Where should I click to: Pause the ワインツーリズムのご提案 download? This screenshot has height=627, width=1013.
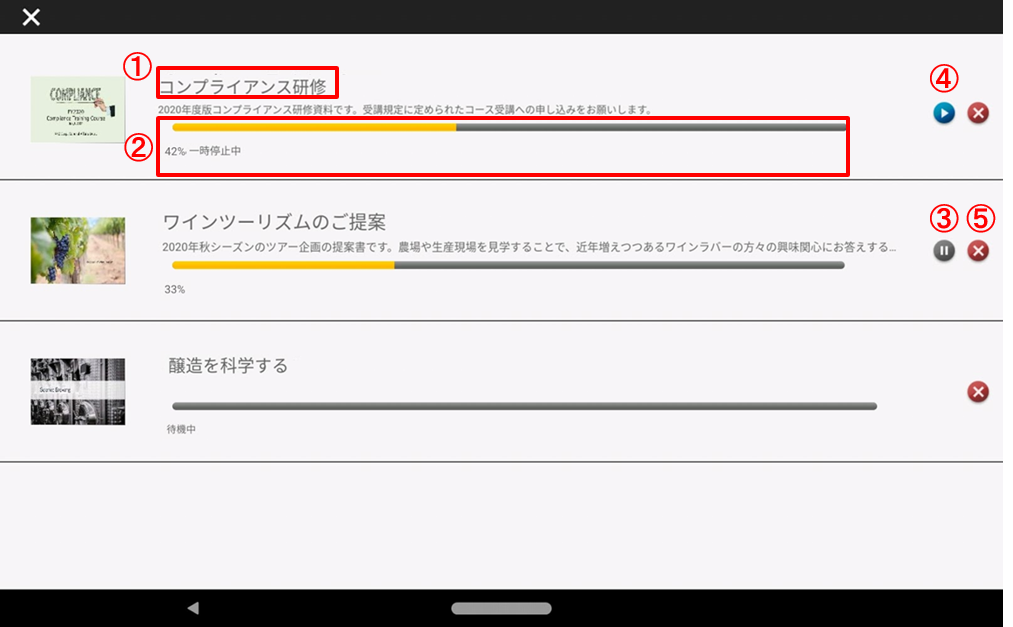pyautogui.click(x=944, y=251)
